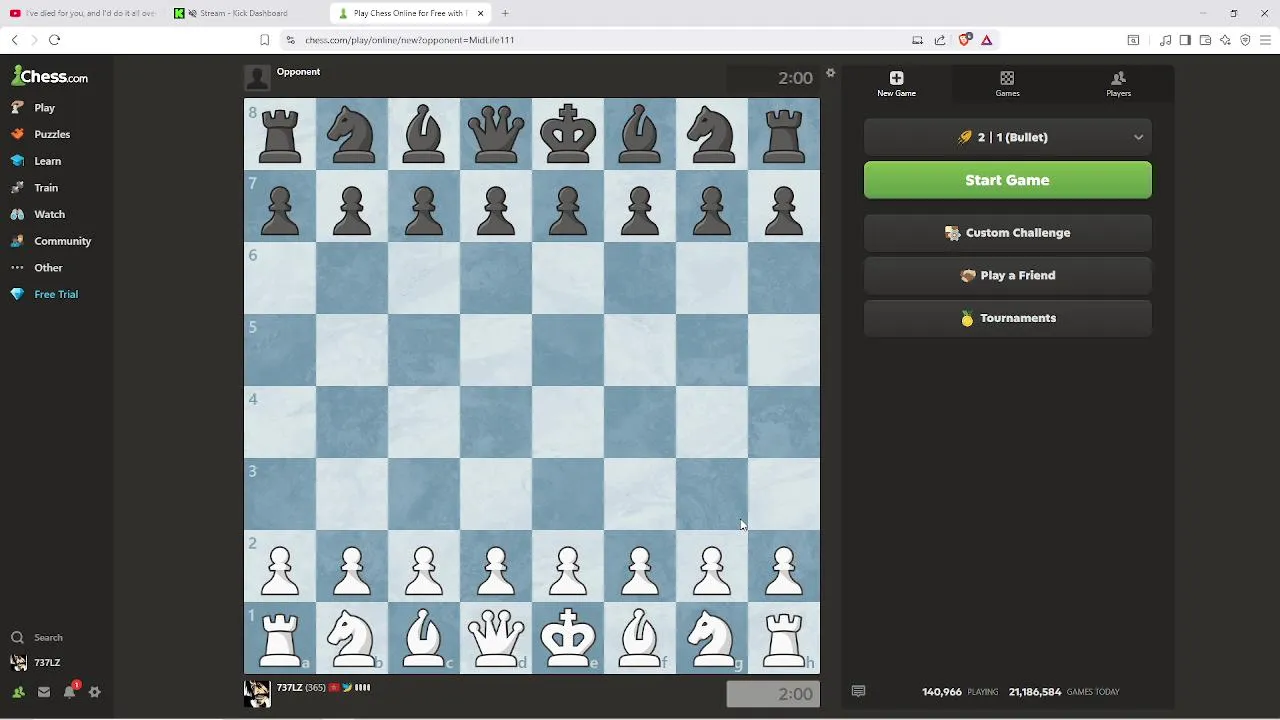The width and height of the screenshot is (1280, 720).
Task: Switch to the Games tab
Action: [1007, 84]
